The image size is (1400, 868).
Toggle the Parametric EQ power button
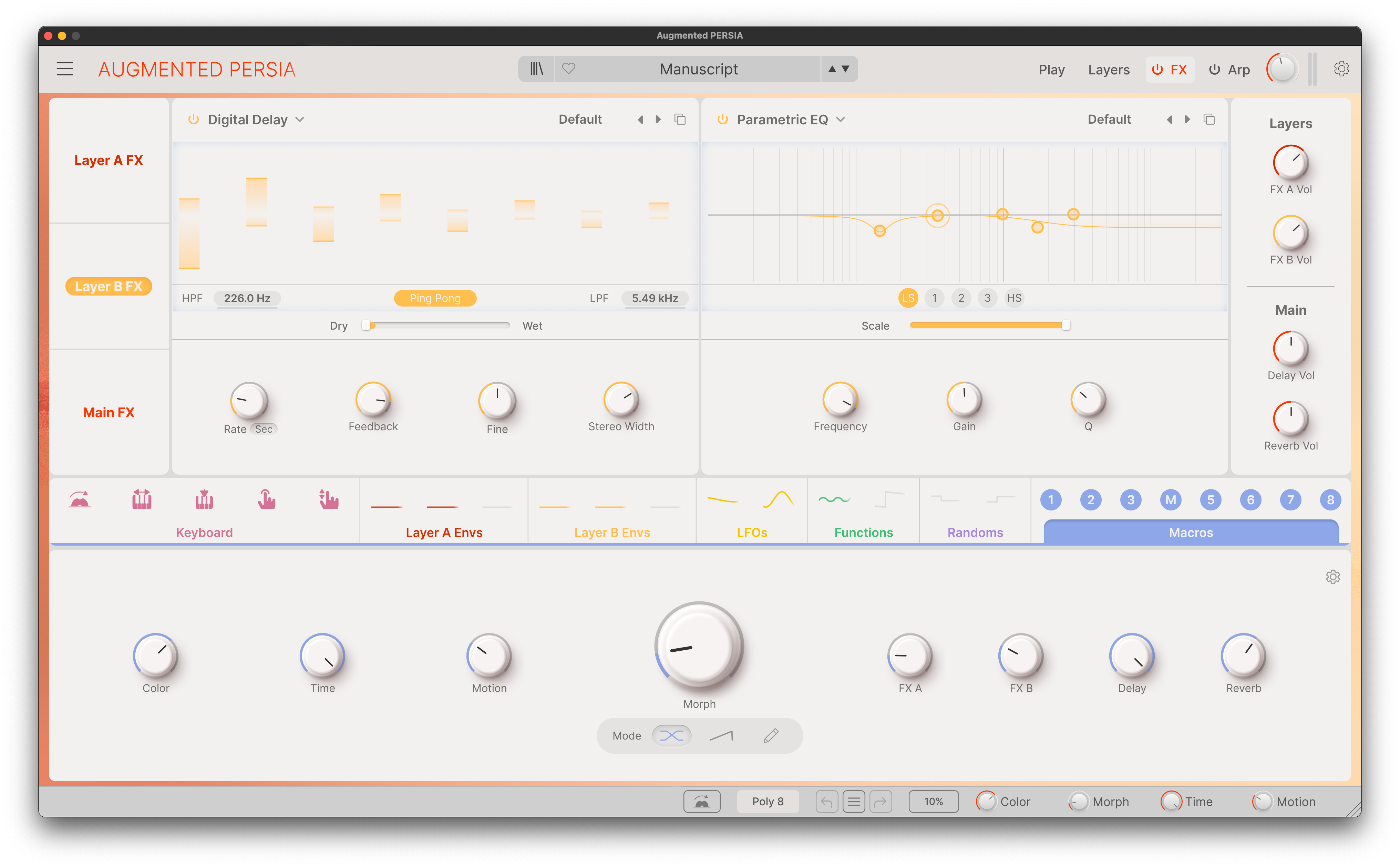(x=722, y=120)
